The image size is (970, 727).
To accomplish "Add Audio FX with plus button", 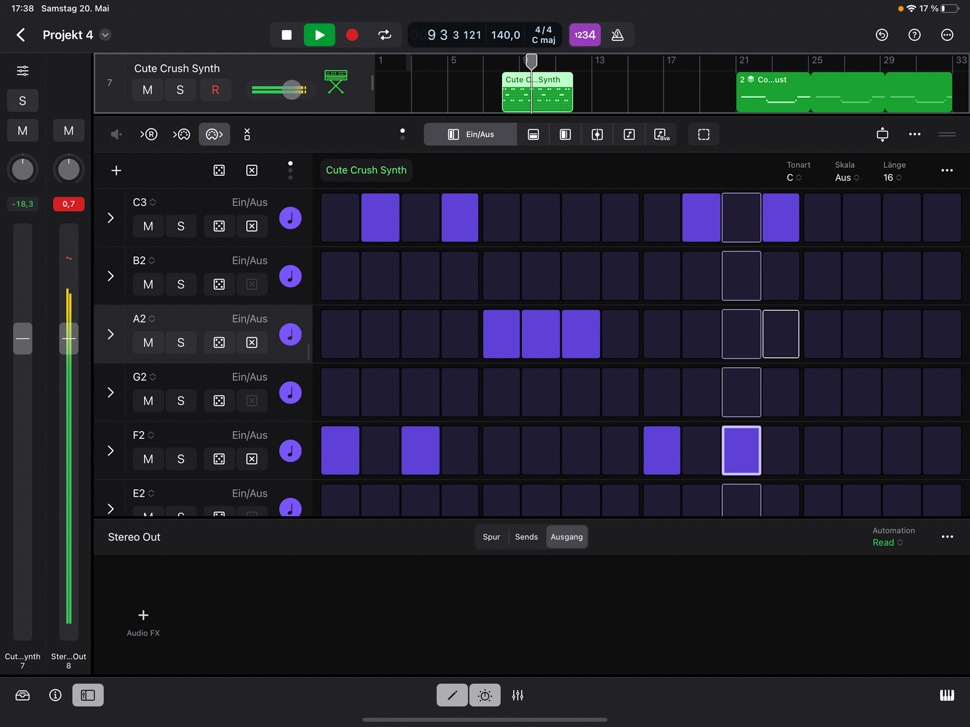I will pos(144,615).
